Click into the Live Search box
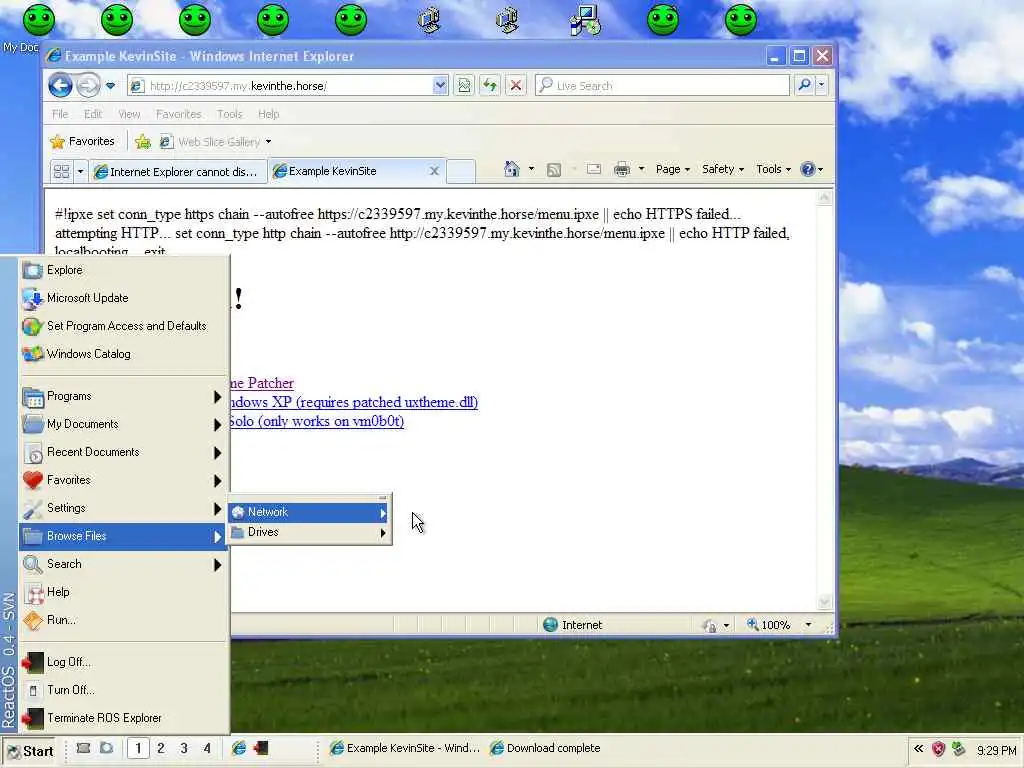 pos(662,86)
